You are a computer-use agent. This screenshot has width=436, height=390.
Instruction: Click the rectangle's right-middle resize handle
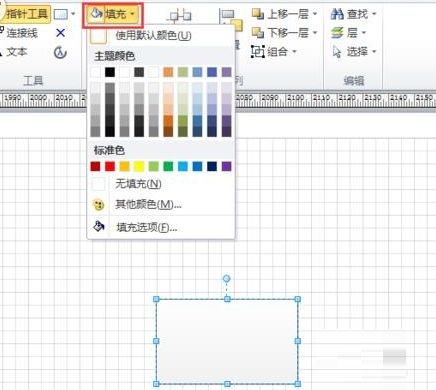pyautogui.click(x=298, y=341)
